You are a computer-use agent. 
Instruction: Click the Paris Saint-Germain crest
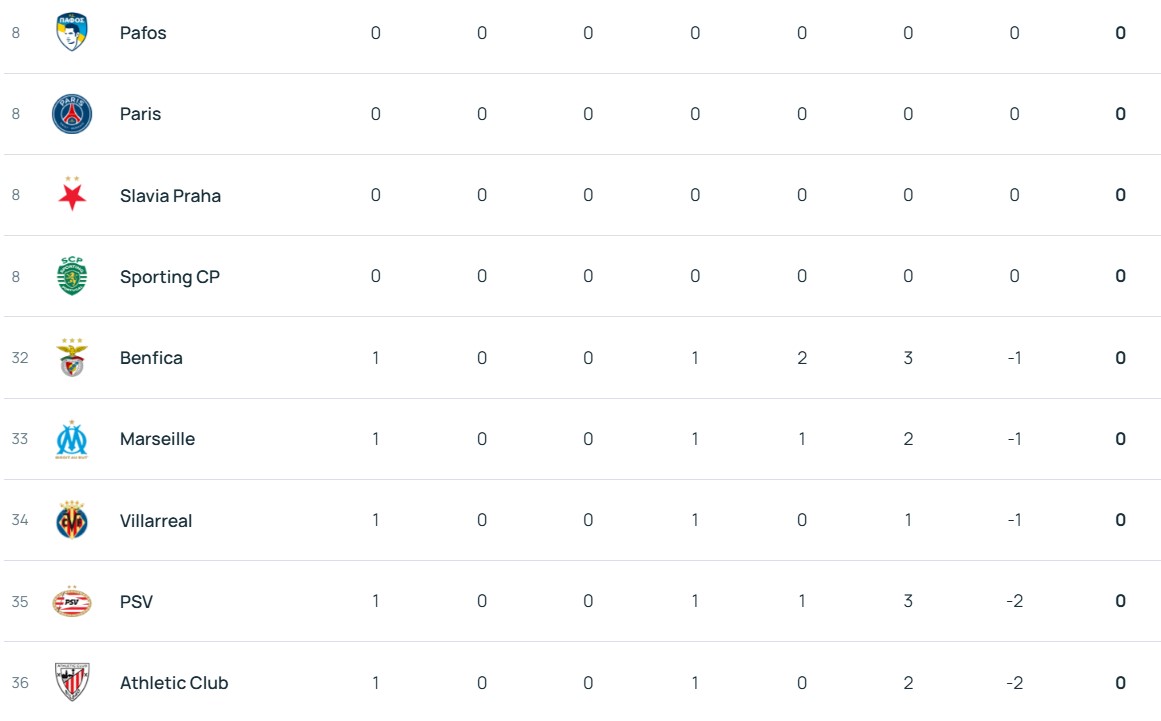point(72,114)
